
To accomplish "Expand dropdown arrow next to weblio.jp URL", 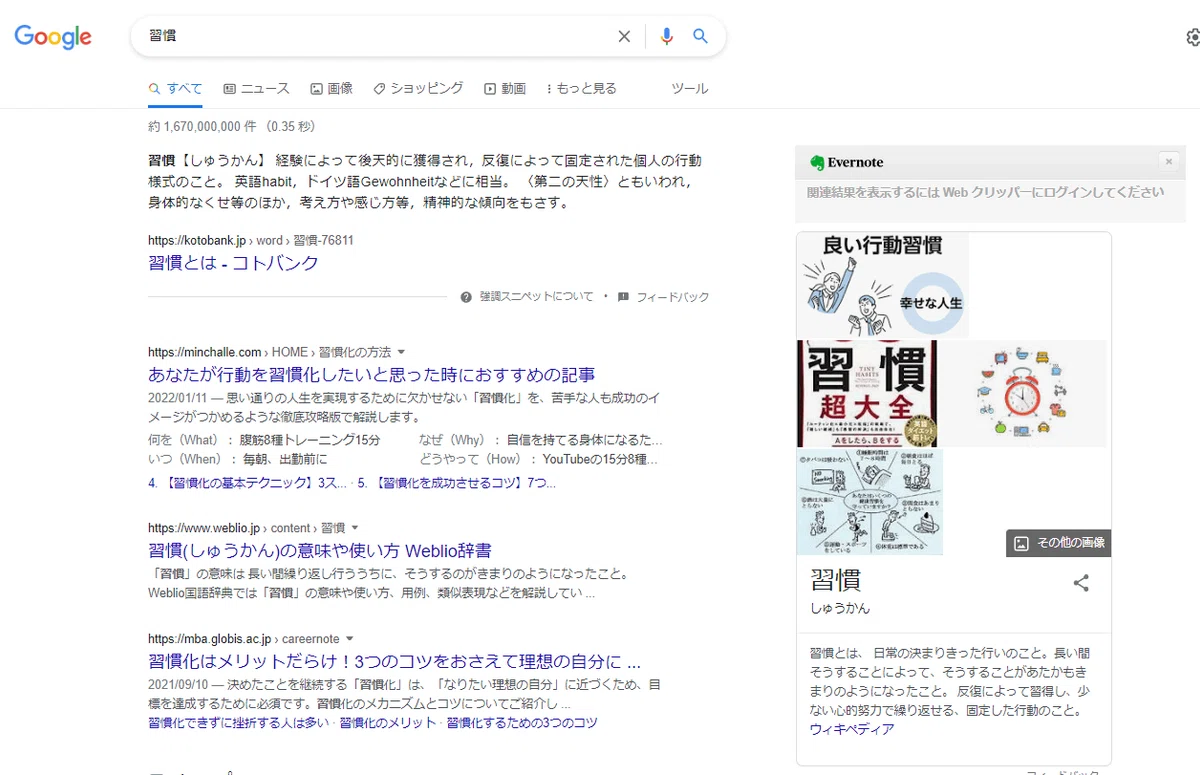I will [x=354, y=528].
